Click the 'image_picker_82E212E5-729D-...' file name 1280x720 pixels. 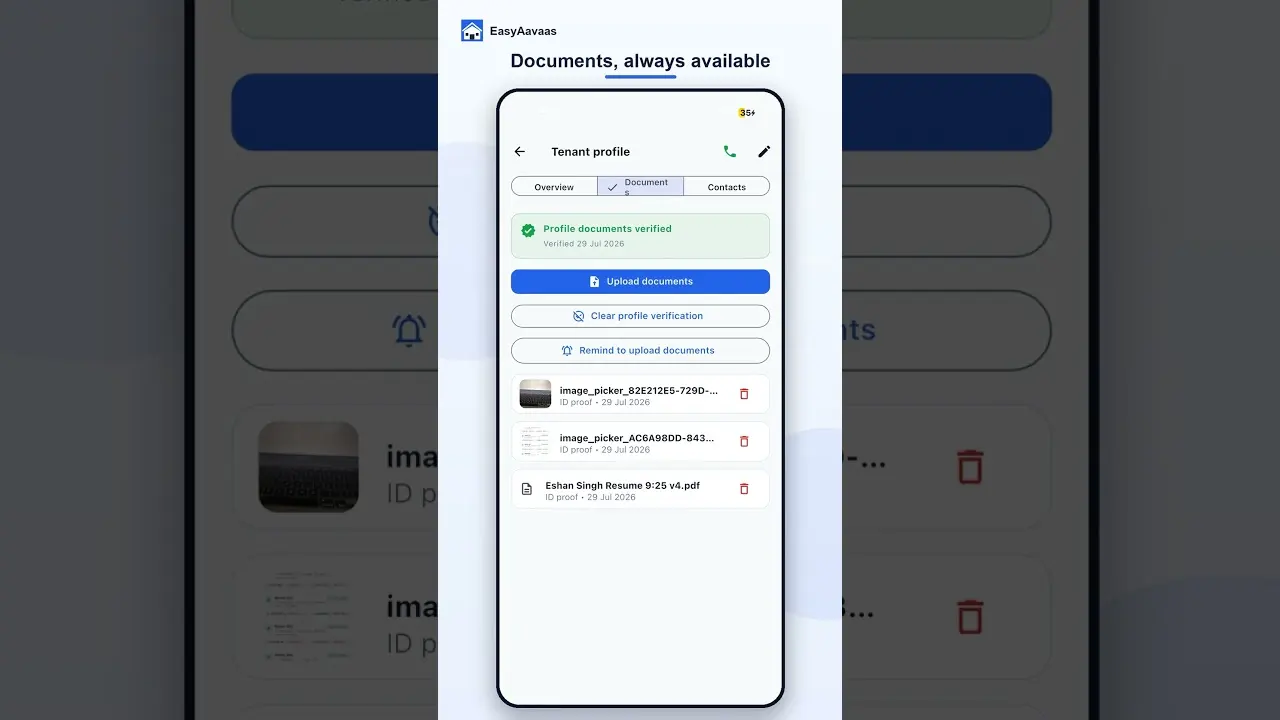pyautogui.click(x=639, y=390)
